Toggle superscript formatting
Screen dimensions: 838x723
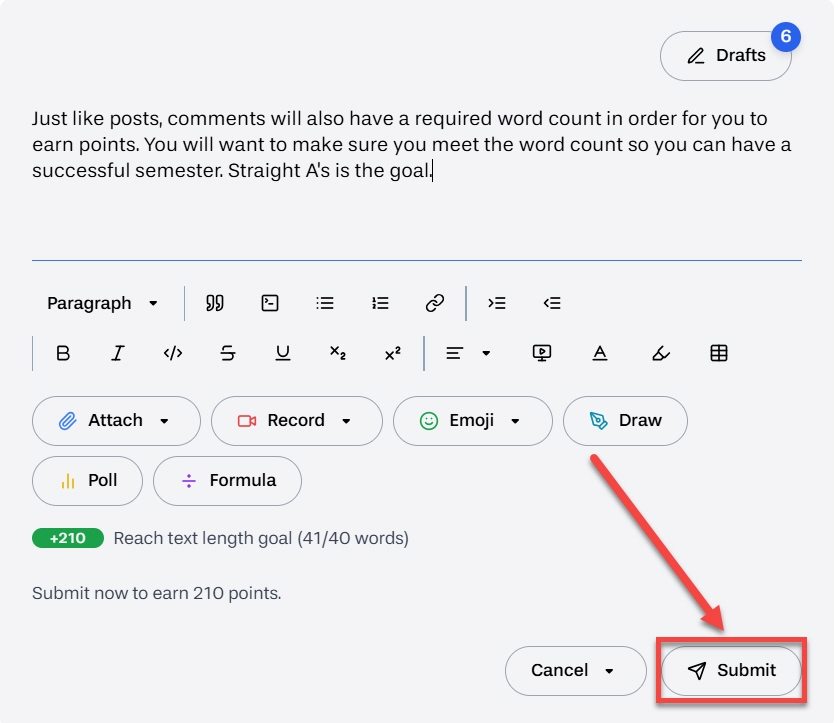pos(393,353)
